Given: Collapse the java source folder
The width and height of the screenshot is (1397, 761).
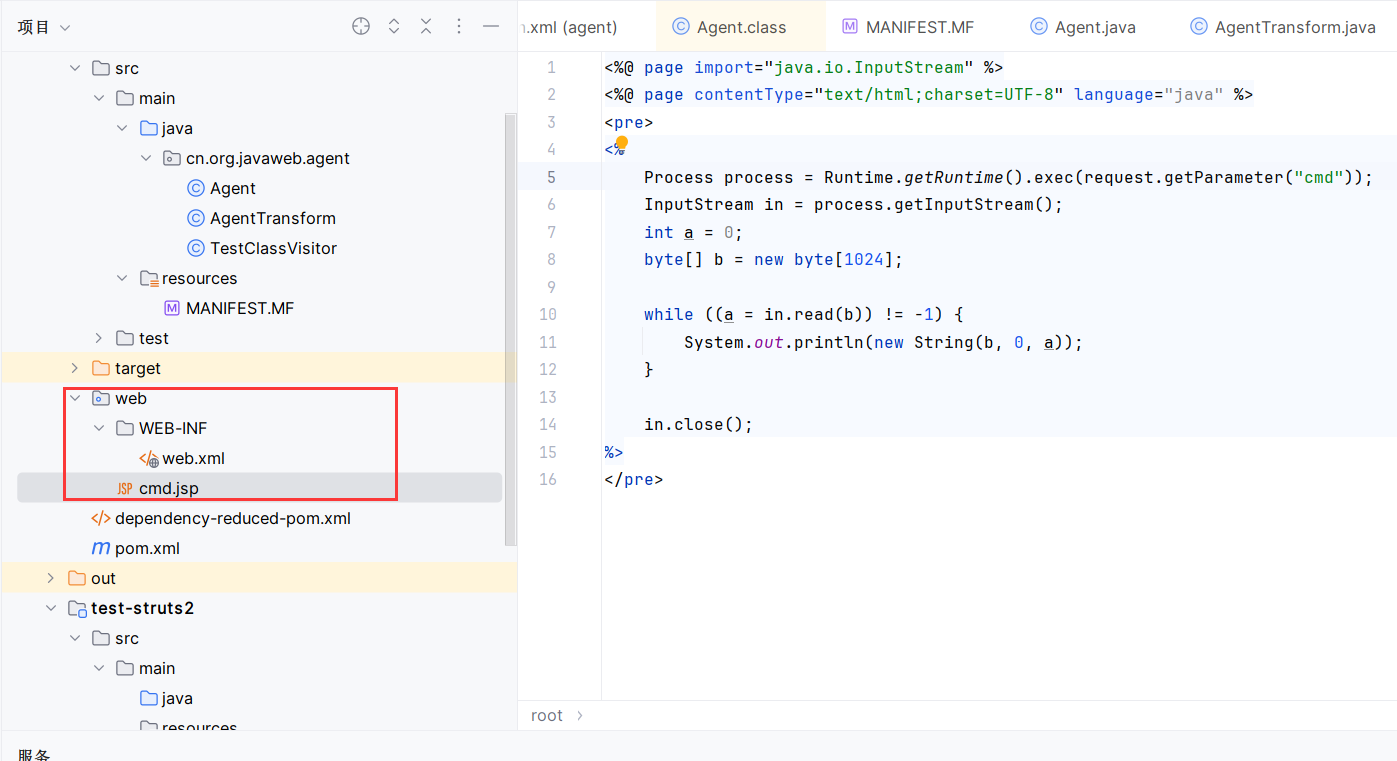Looking at the screenshot, I should pyautogui.click(x=122, y=128).
